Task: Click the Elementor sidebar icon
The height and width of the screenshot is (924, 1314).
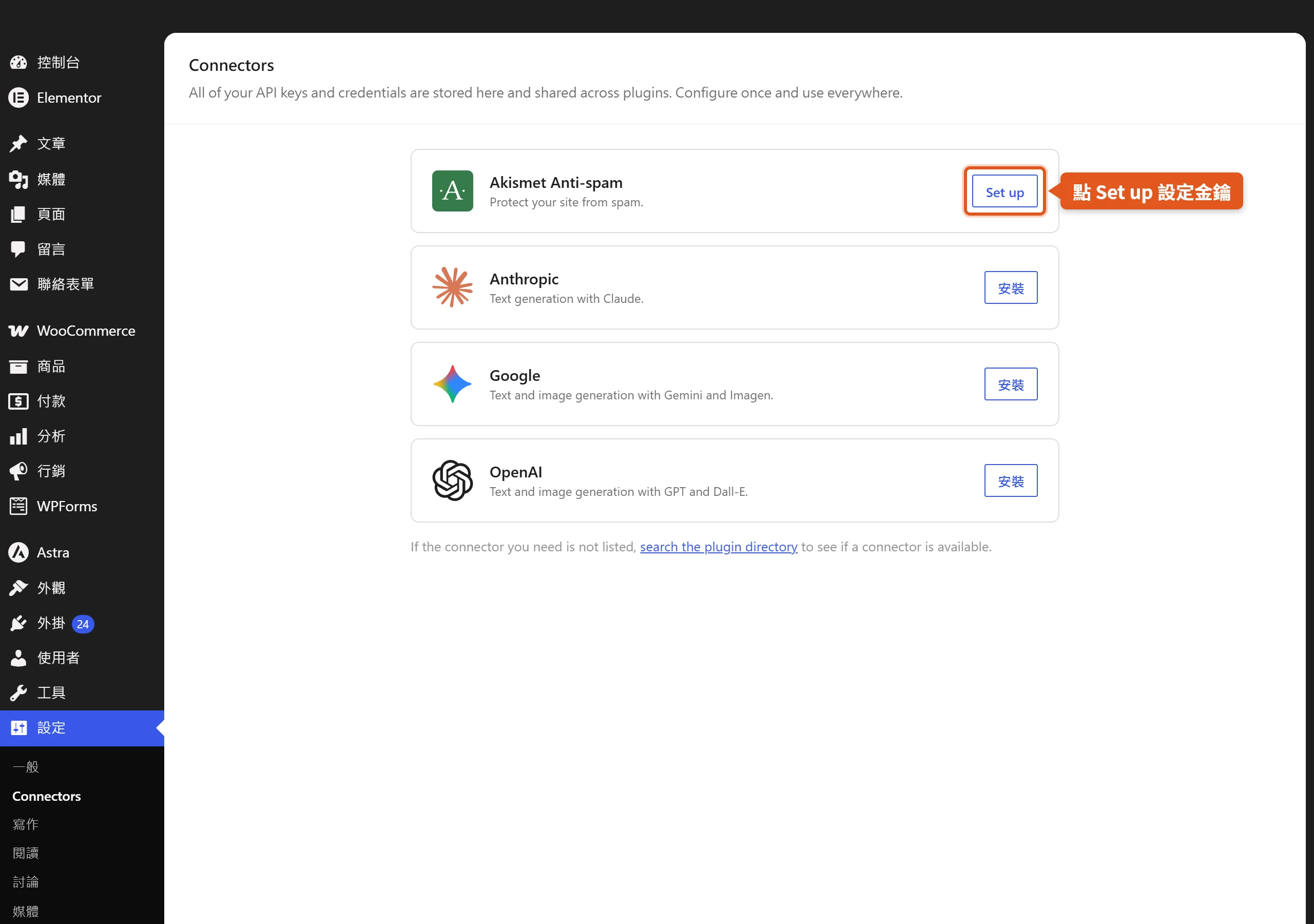Action: tap(18, 98)
